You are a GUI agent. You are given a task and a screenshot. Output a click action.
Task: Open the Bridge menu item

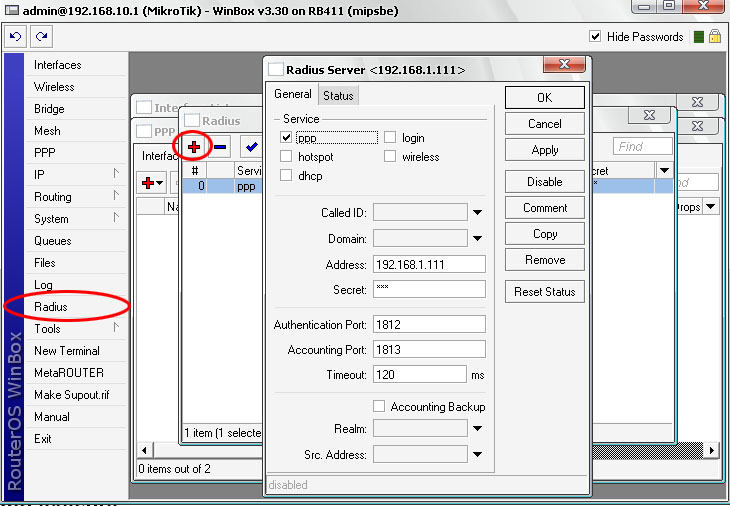pos(77,108)
